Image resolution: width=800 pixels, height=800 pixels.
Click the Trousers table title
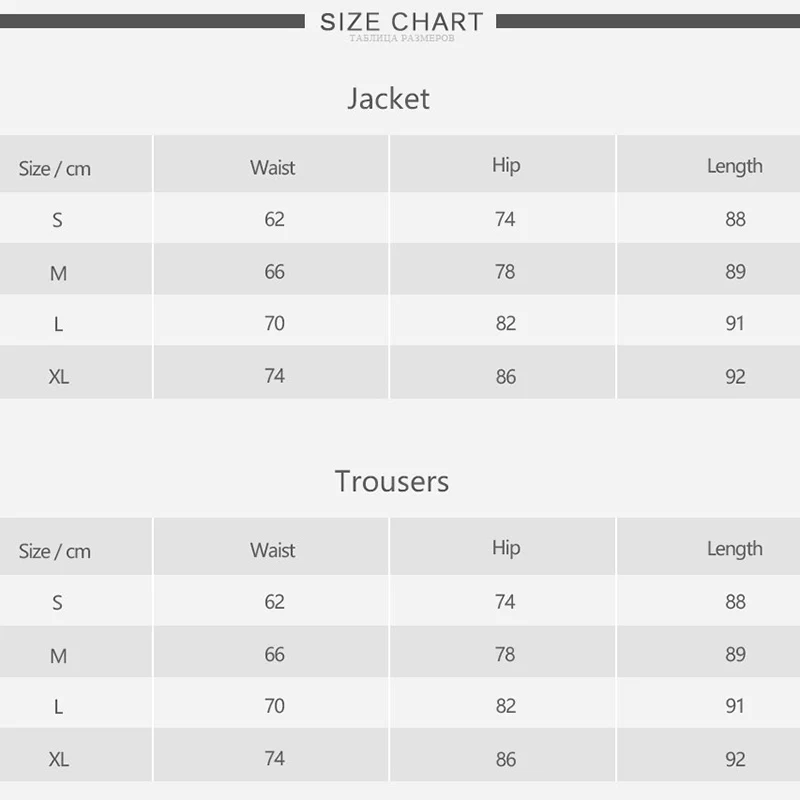392,481
